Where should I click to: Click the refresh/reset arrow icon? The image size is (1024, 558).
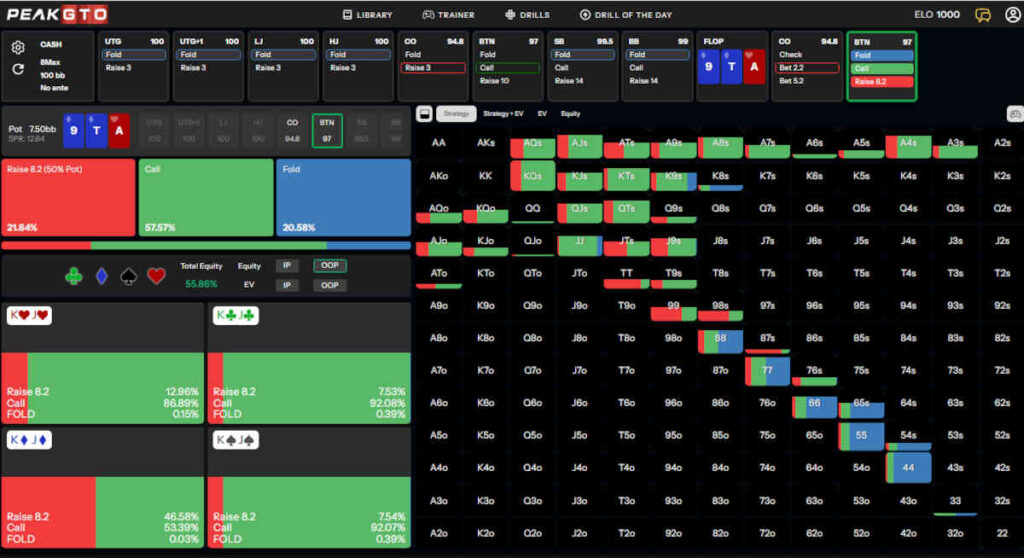(18, 69)
